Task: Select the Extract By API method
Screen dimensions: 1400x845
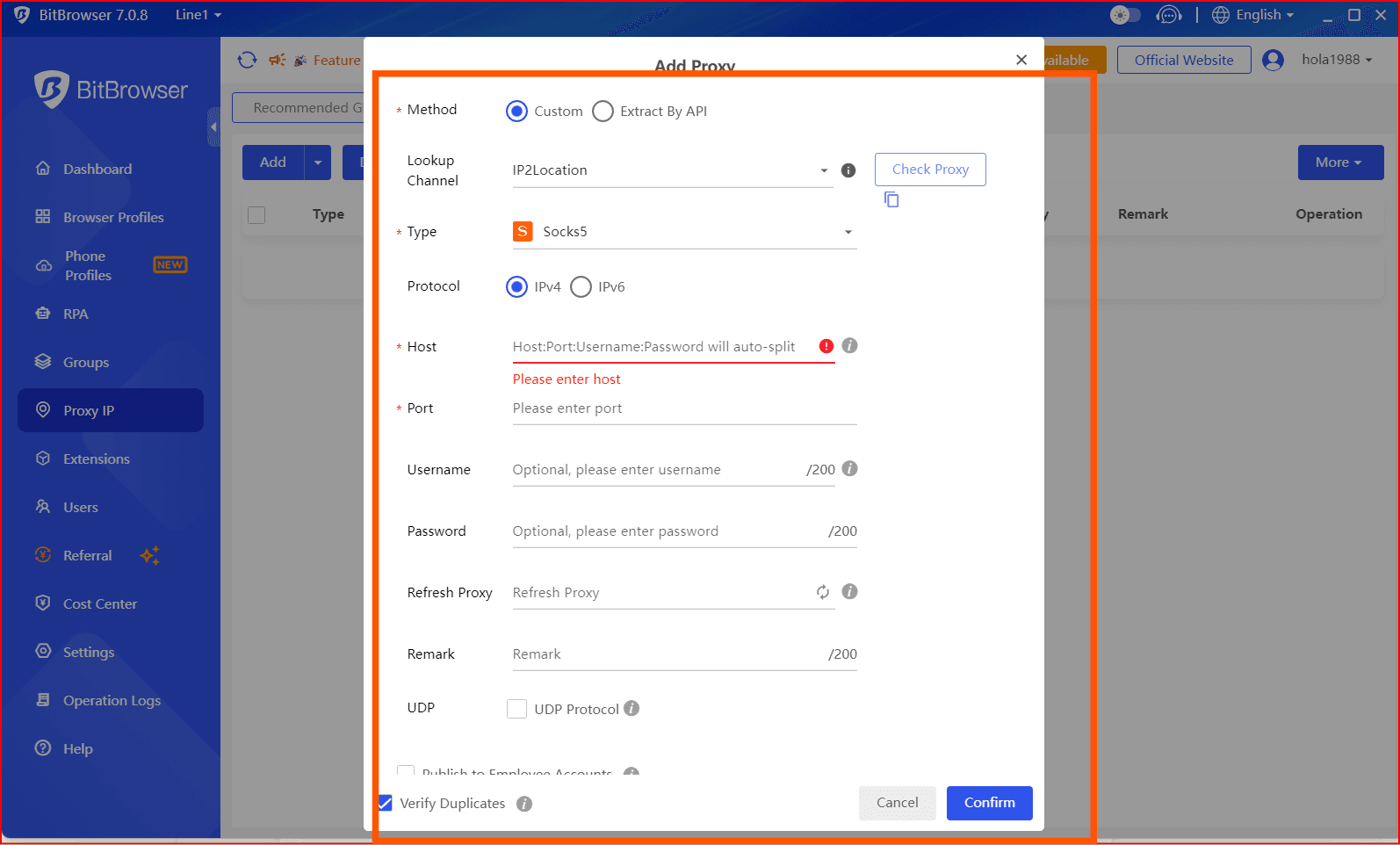Action: [603, 112]
